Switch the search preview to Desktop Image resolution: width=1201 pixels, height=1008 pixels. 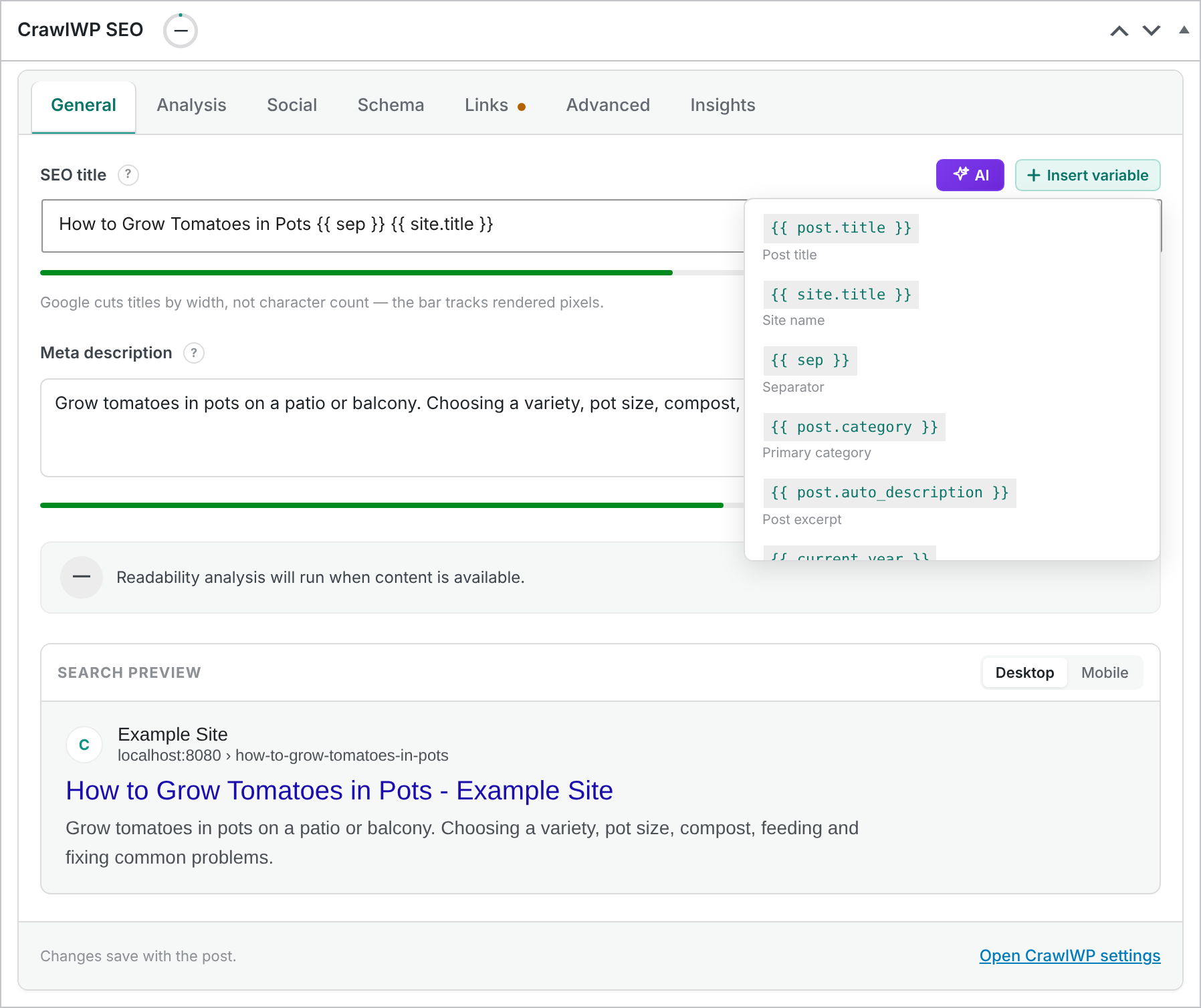click(x=1024, y=673)
